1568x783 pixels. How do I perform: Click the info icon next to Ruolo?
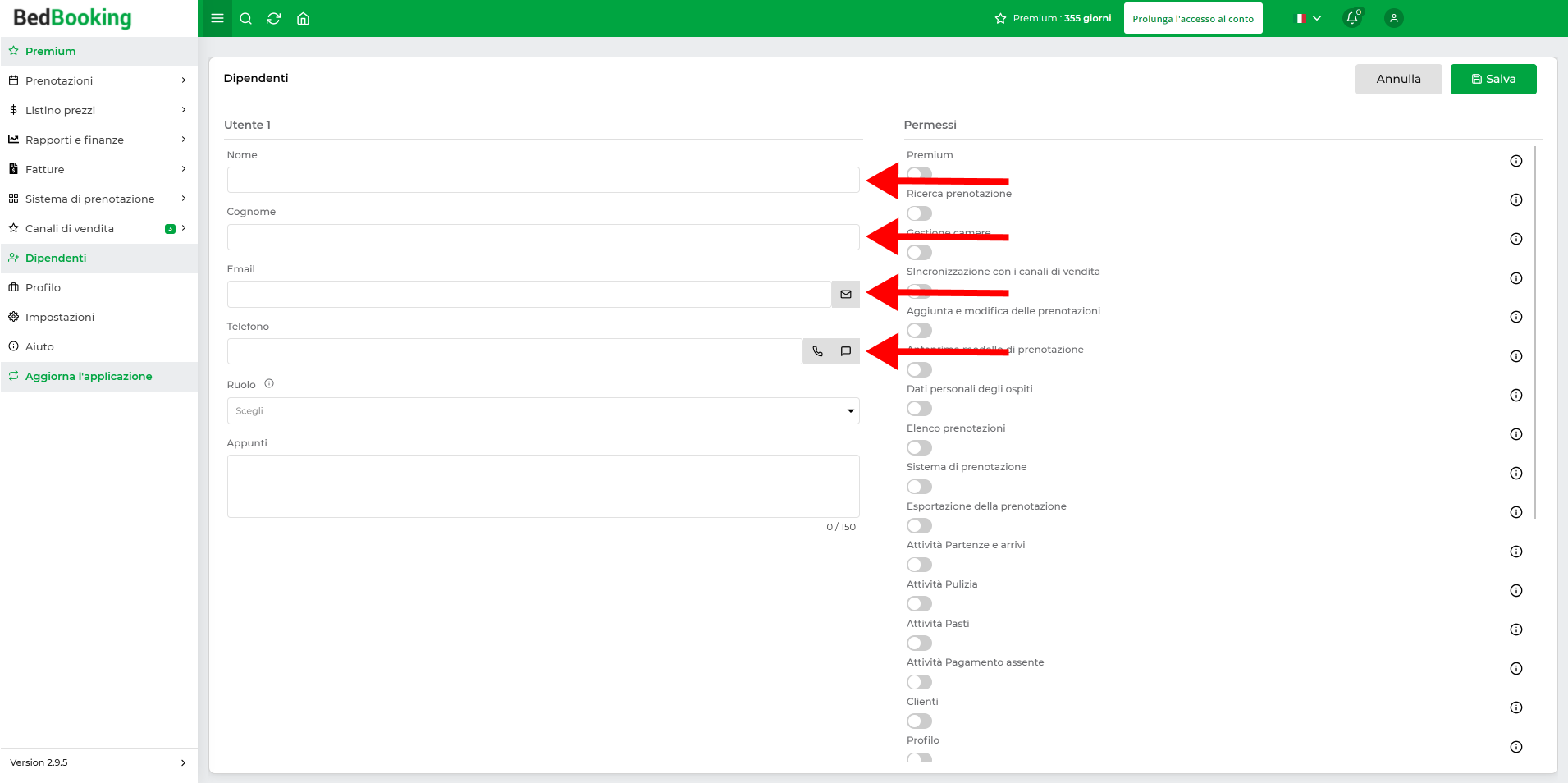coord(269,383)
